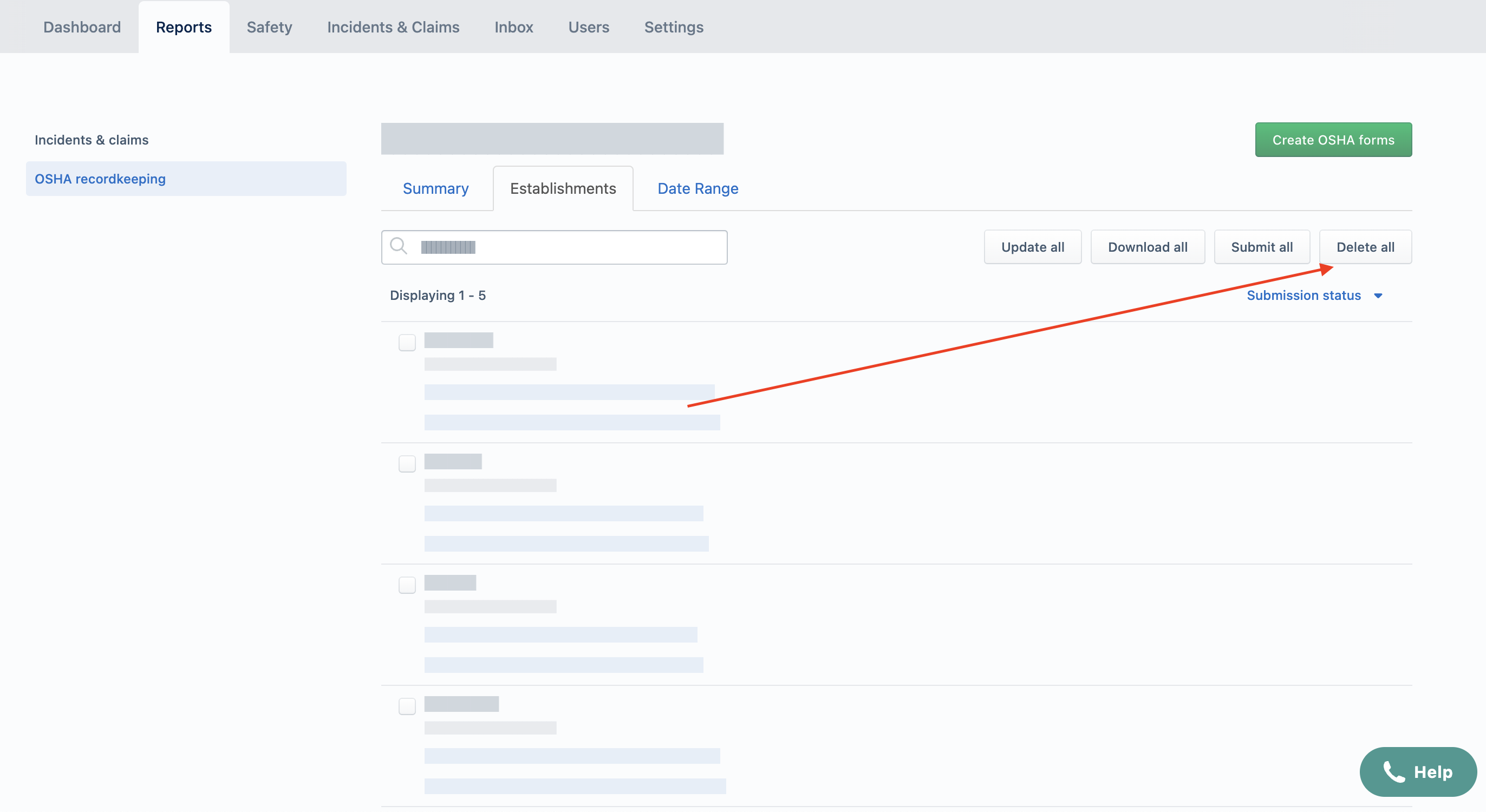Click the Submit all button
1486x812 pixels.
(1262, 247)
